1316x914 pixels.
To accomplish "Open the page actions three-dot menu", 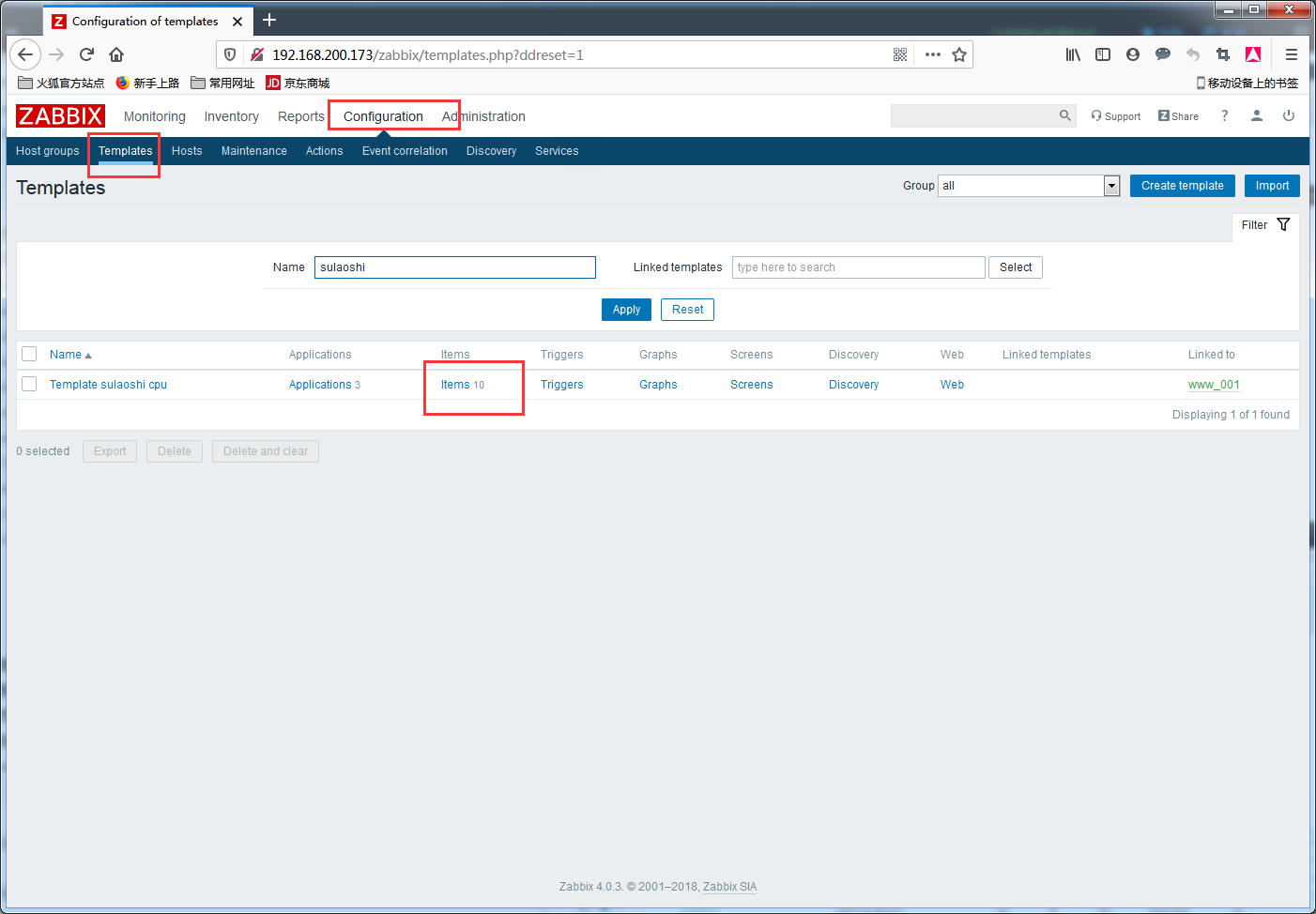I will click(932, 54).
